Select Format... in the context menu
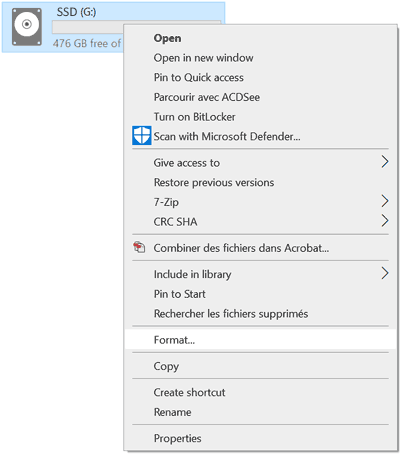 click(x=260, y=340)
